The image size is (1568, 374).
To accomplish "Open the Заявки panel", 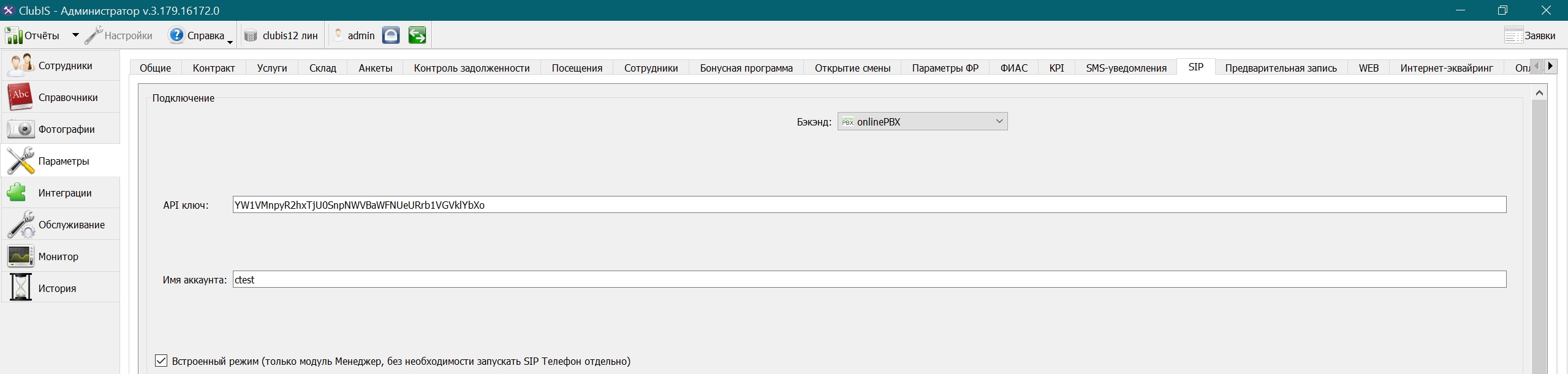I will pos(1529,36).
